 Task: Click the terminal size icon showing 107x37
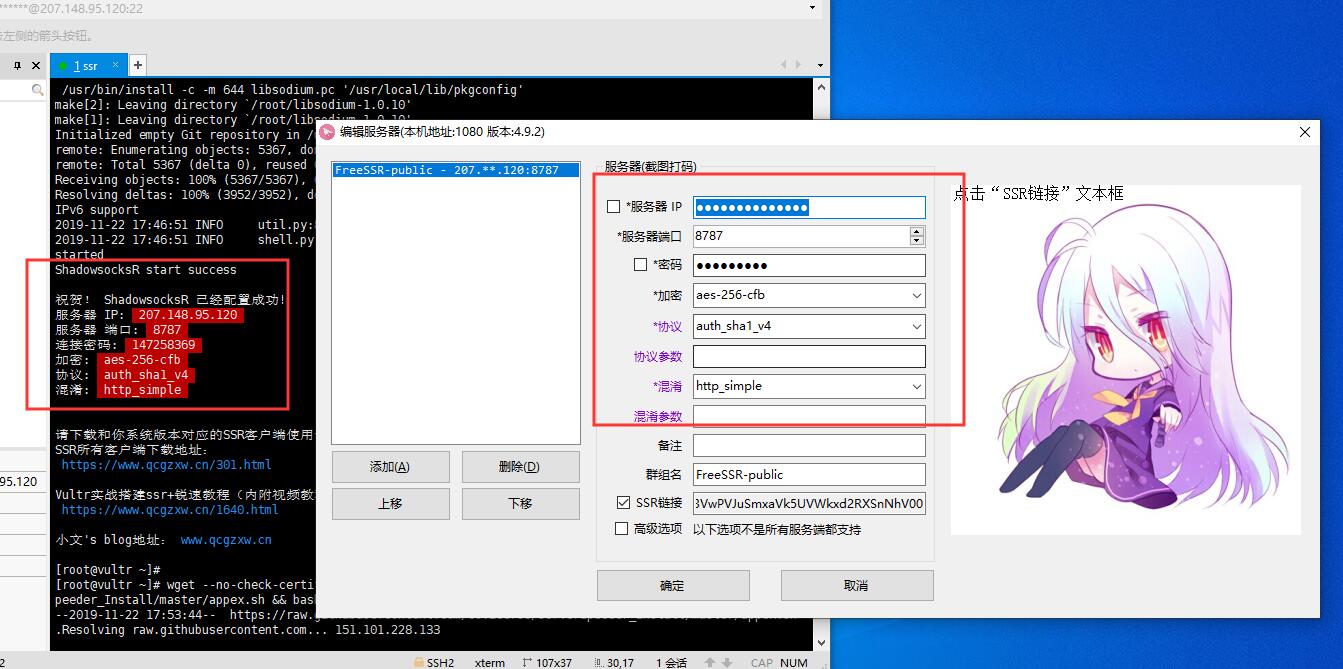click(x=526, y=662)
